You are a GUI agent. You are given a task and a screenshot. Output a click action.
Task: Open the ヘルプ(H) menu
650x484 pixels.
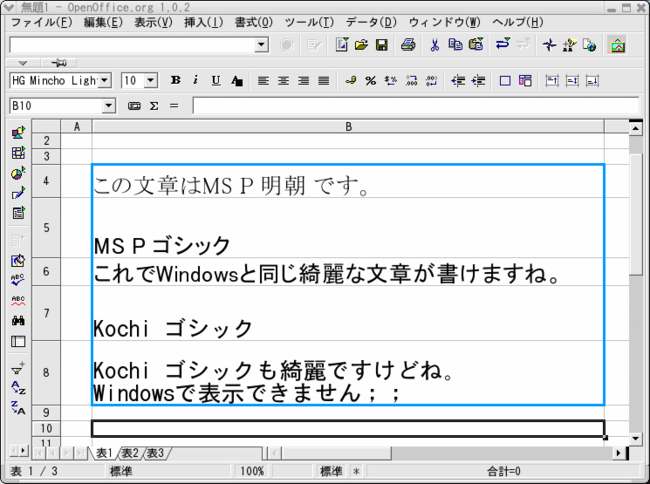click(518, 22)
